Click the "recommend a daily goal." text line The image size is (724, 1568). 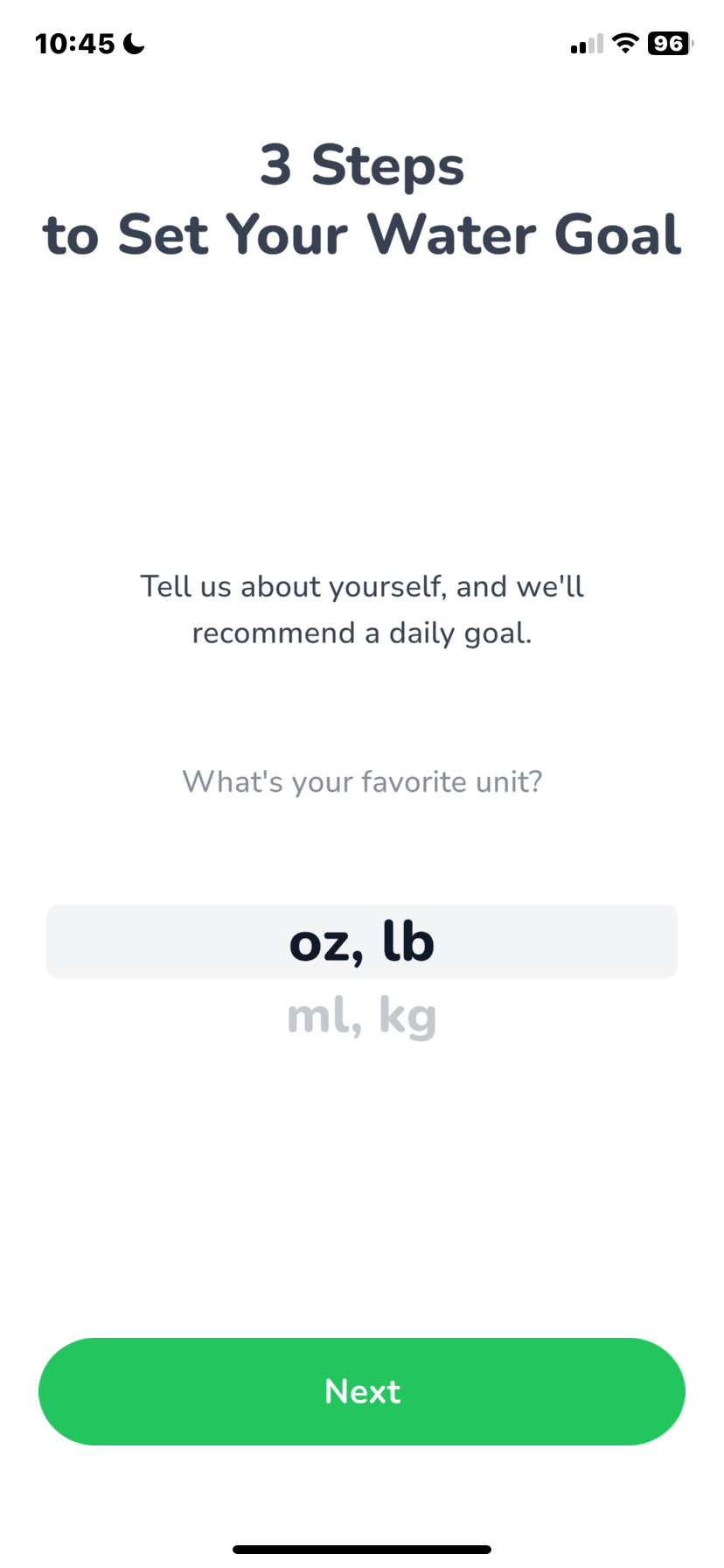coord(362,633)
